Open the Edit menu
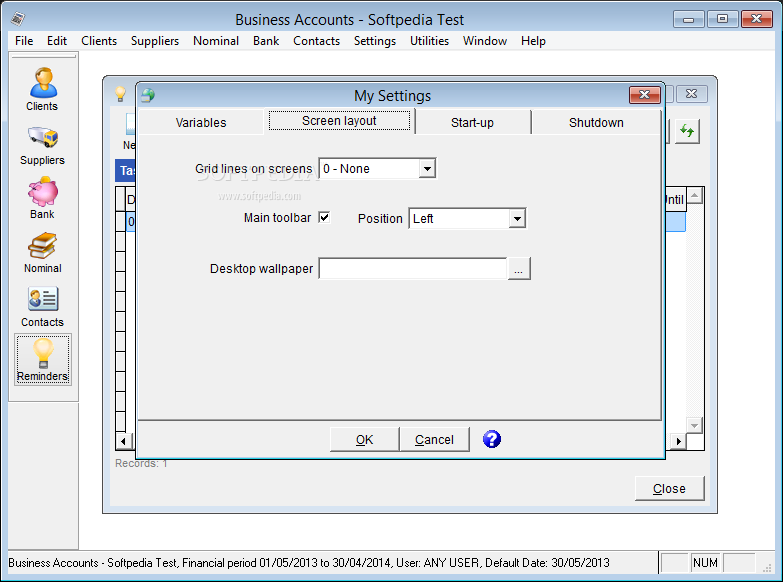The width and height of the screenshot is (783, 582). [57, 41]
